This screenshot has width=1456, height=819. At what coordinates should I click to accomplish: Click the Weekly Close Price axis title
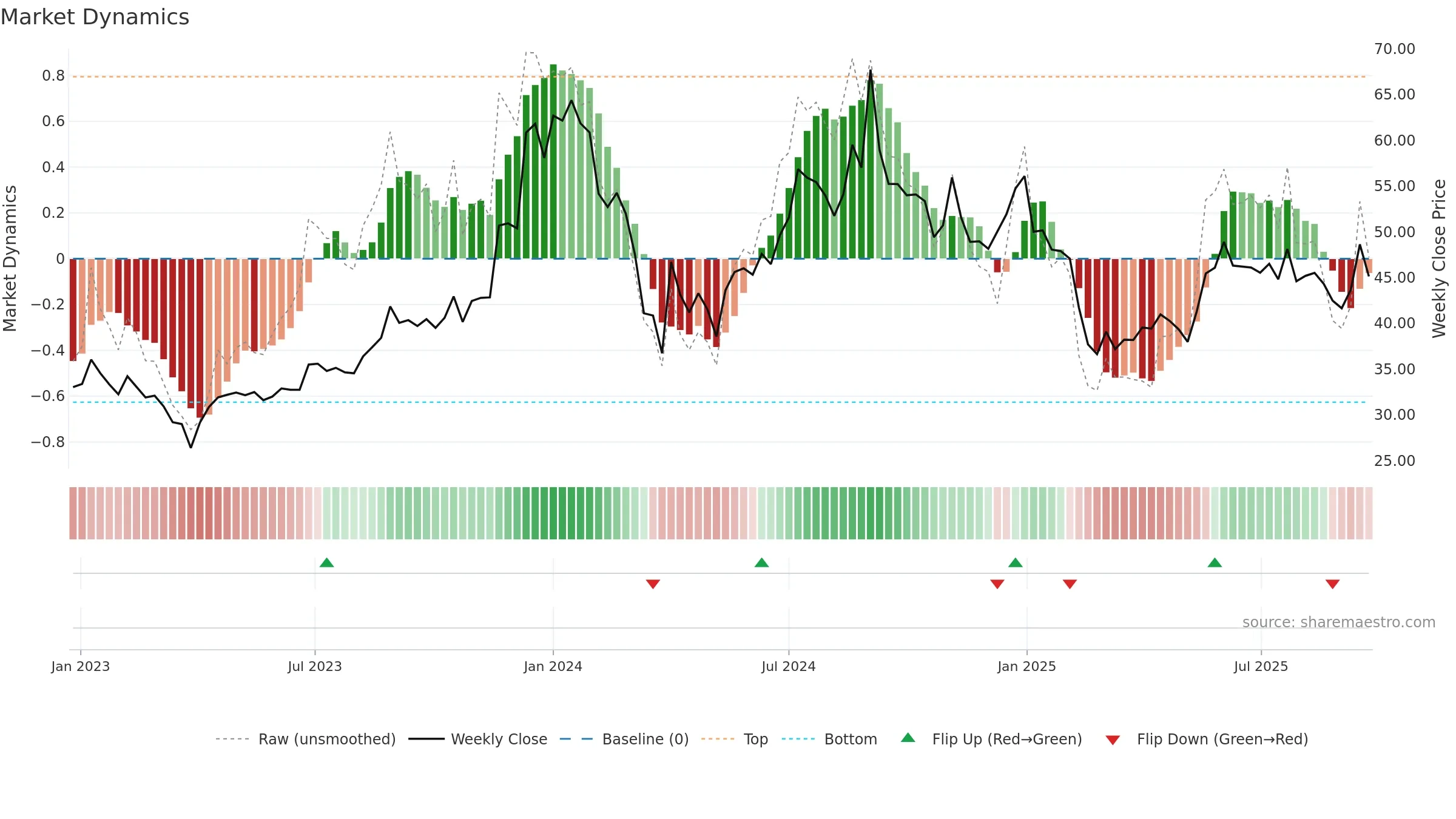tap(1439, 258)
